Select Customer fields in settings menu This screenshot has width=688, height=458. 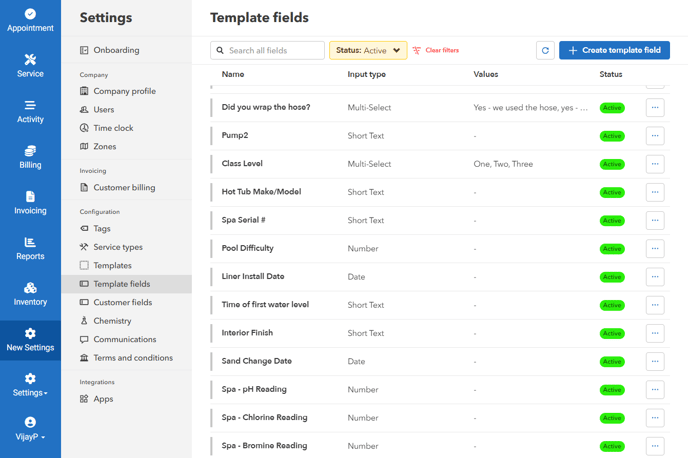coord(122,302)
